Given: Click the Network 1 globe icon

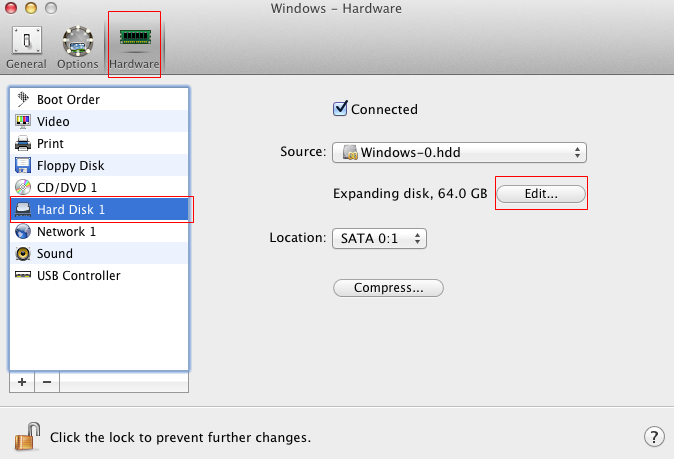Looking at the screenshot, I should (x=23, y=231).
